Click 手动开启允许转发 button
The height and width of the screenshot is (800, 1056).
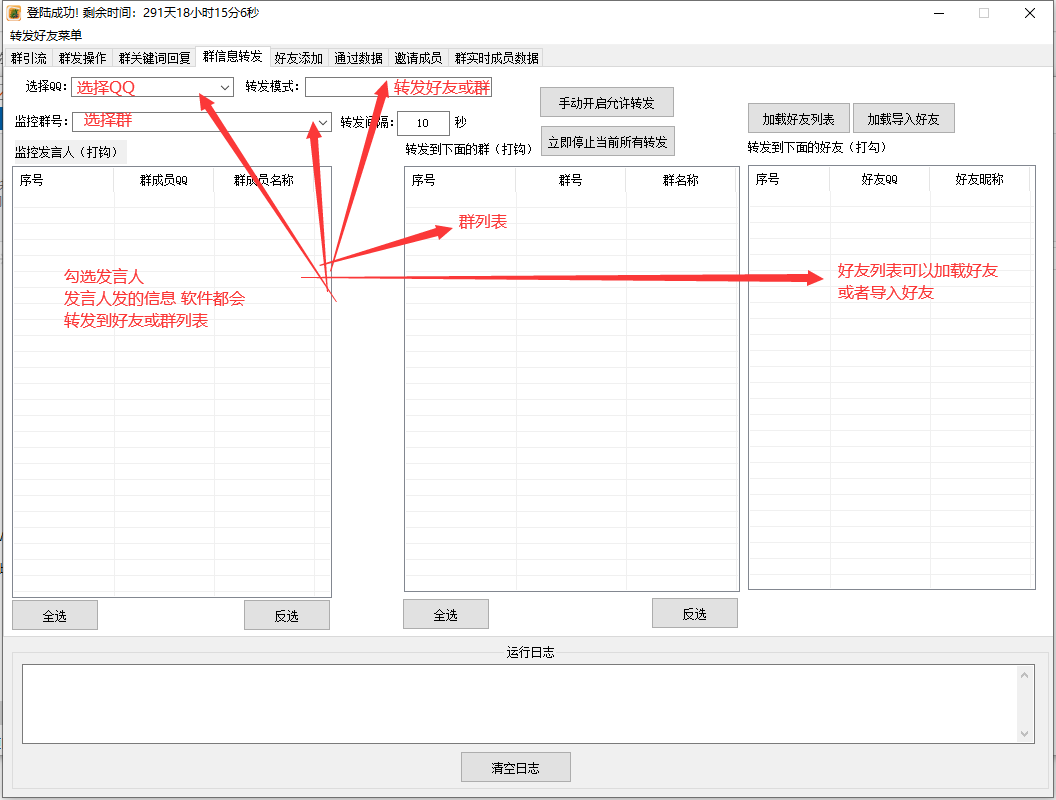tap(607, 103)
